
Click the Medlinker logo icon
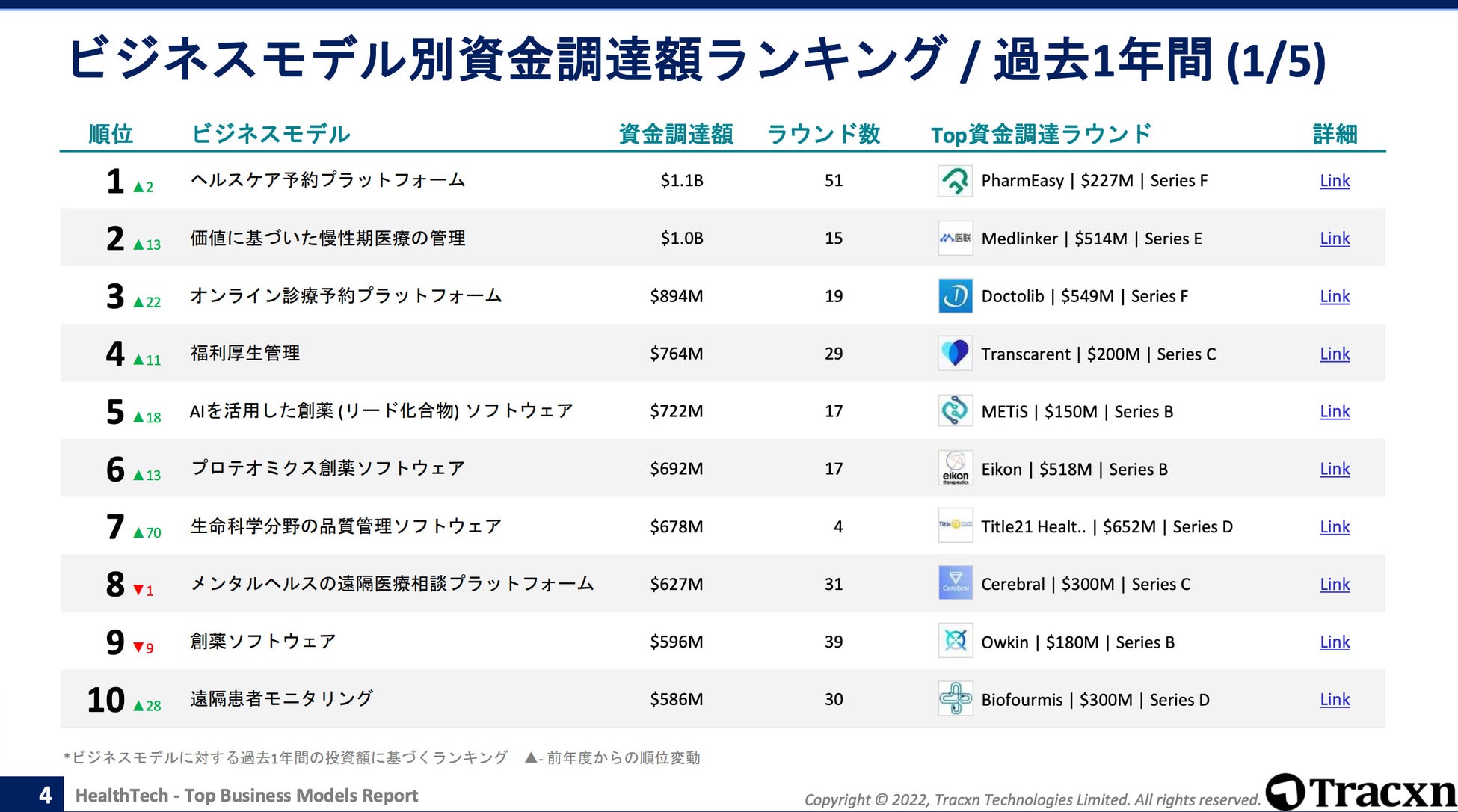(x=955, y=239)
